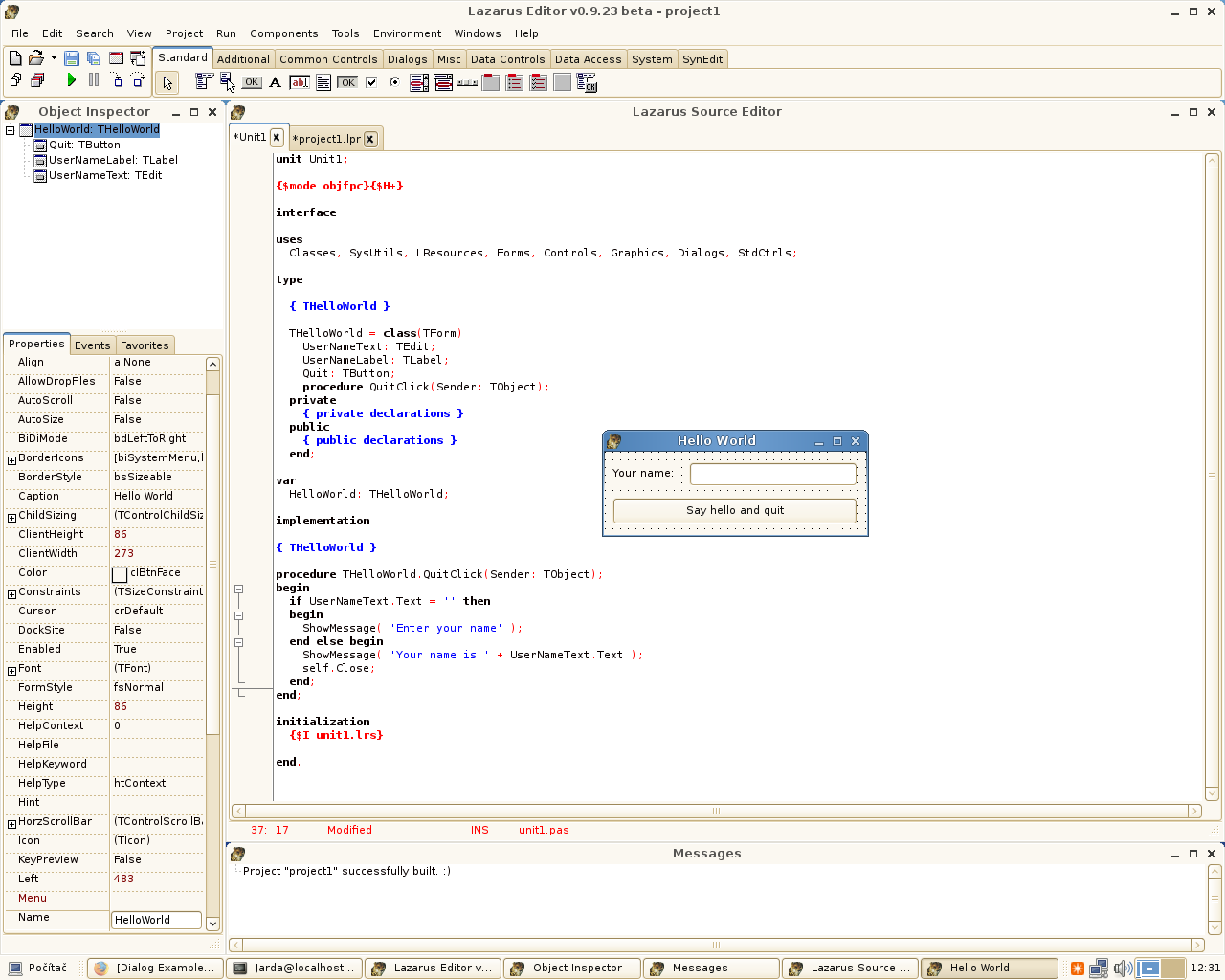Click the Step Into icon
The height and width of the screenshot is (980, 1225).
[116, 80]
